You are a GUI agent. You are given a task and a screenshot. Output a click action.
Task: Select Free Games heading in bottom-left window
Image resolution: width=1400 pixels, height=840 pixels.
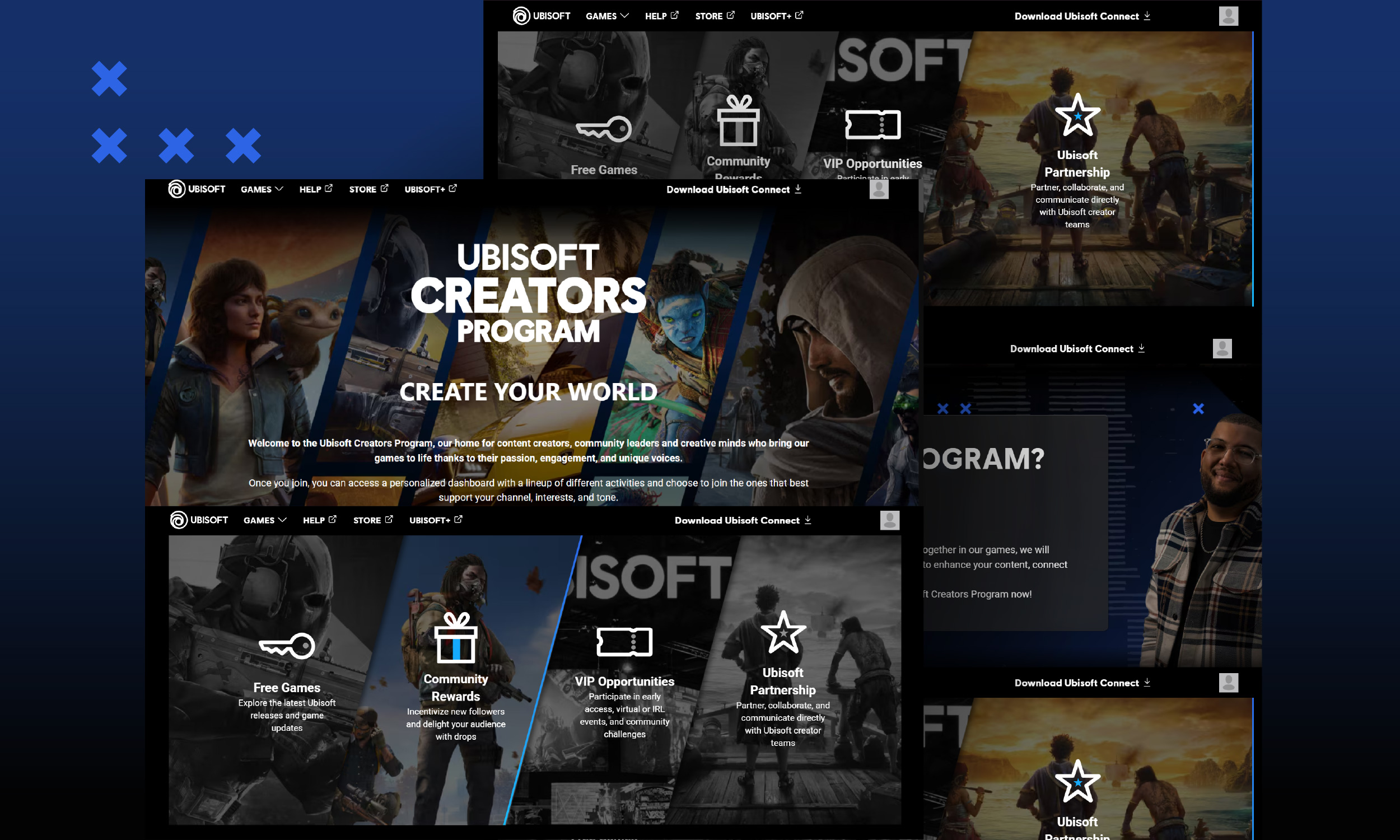coord(287,687)
